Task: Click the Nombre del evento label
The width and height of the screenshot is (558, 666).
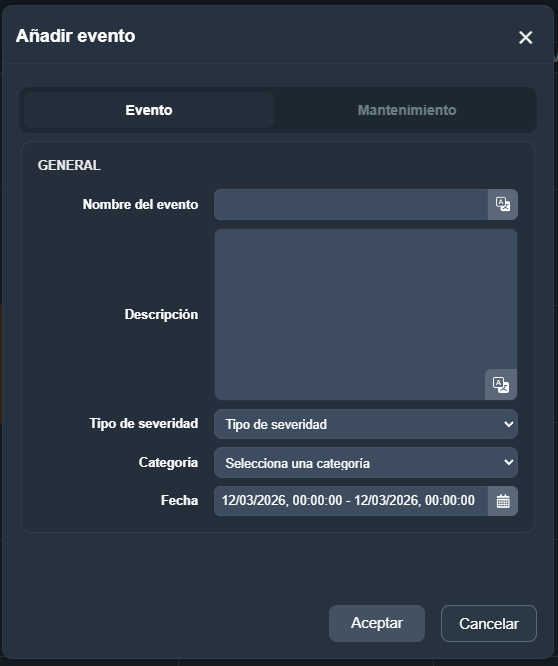Action: [x=141, y=204]
